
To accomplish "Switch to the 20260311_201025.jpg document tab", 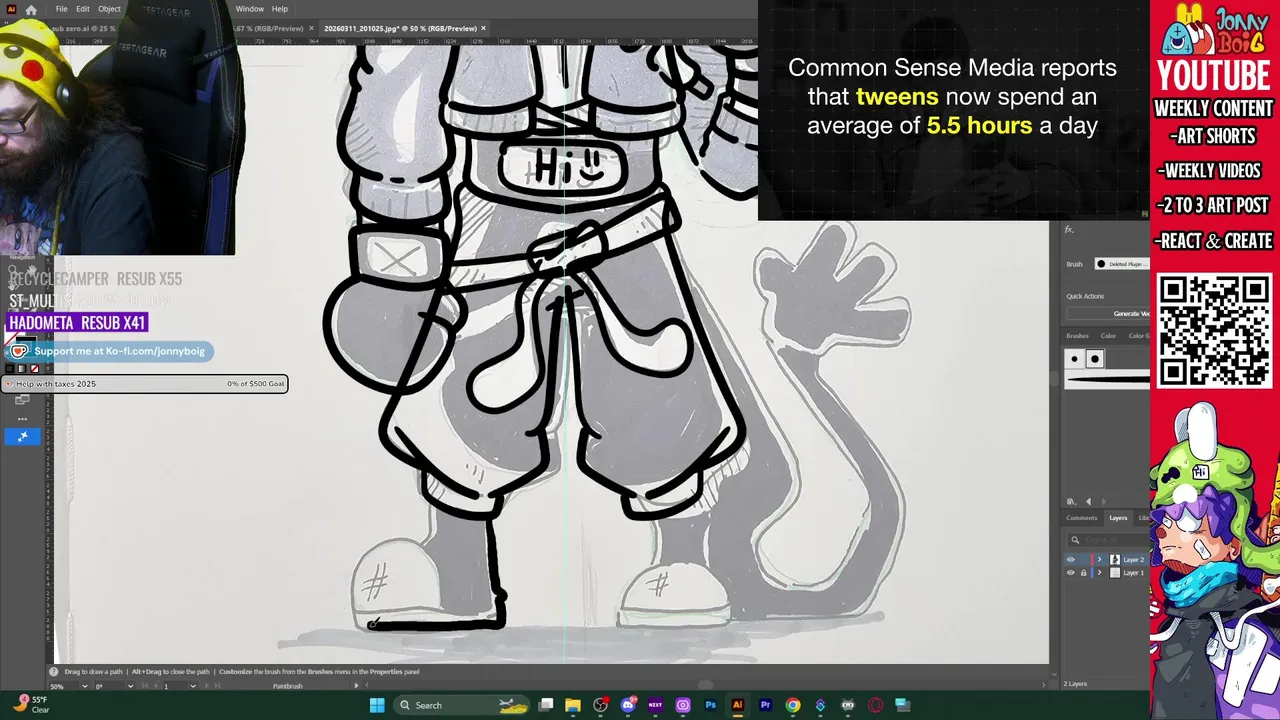I will coord(400,28).
